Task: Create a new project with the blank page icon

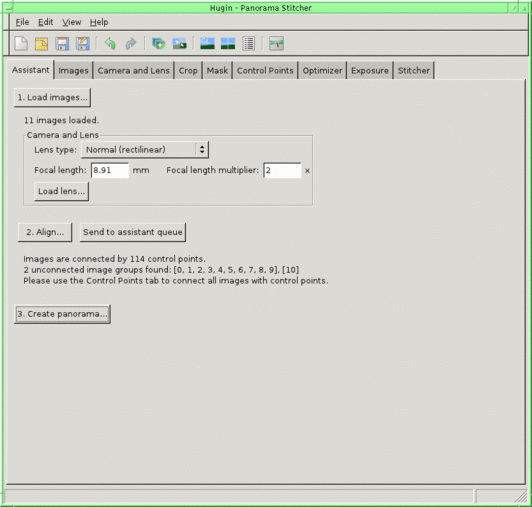Action: click(x=21, y=44)
